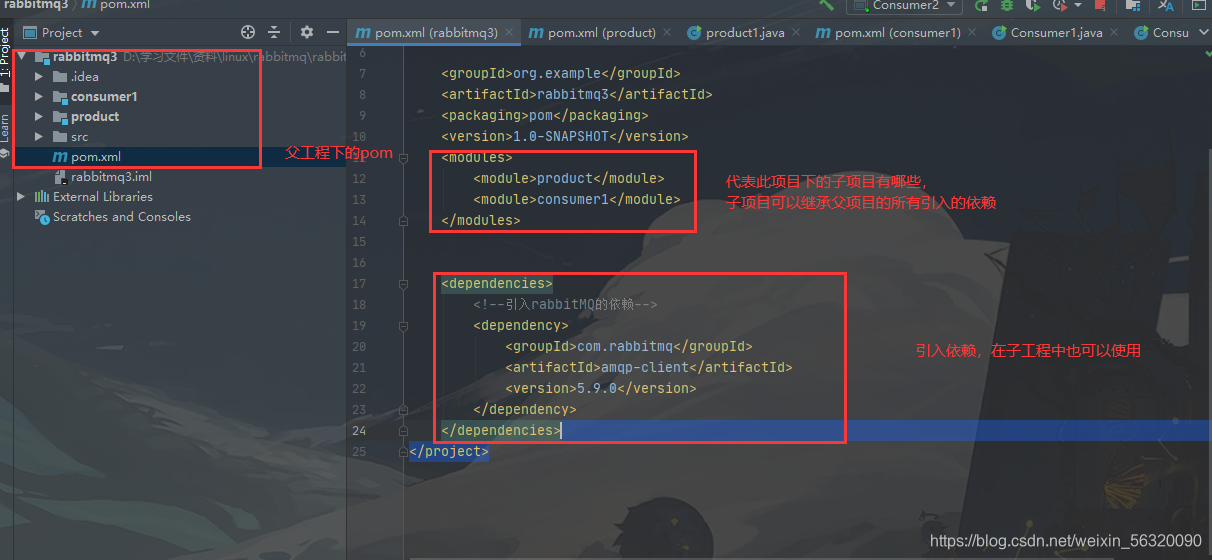Expand the consumer1 module
Image resolution: width=1212 pixels, height=560 pixels.
39,96
